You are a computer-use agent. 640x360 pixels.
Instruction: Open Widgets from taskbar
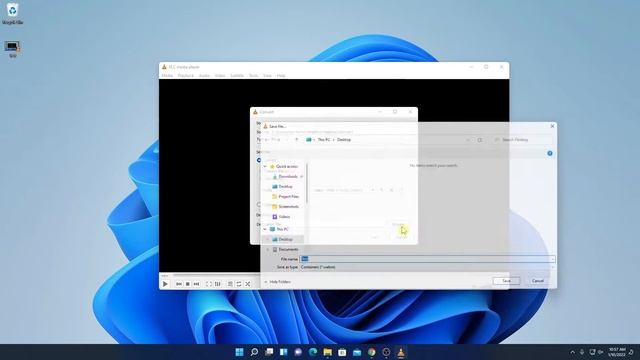pyautogui.click(x=283, y=352)
